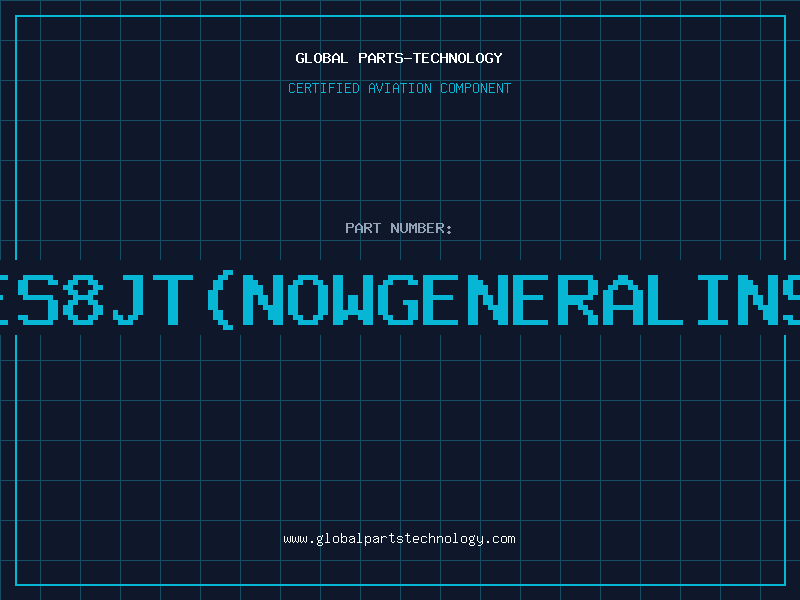The image size is (800, 600).
Task: Open the www.globalpartstechnology.com link
Action: click(x=399, y=539)
